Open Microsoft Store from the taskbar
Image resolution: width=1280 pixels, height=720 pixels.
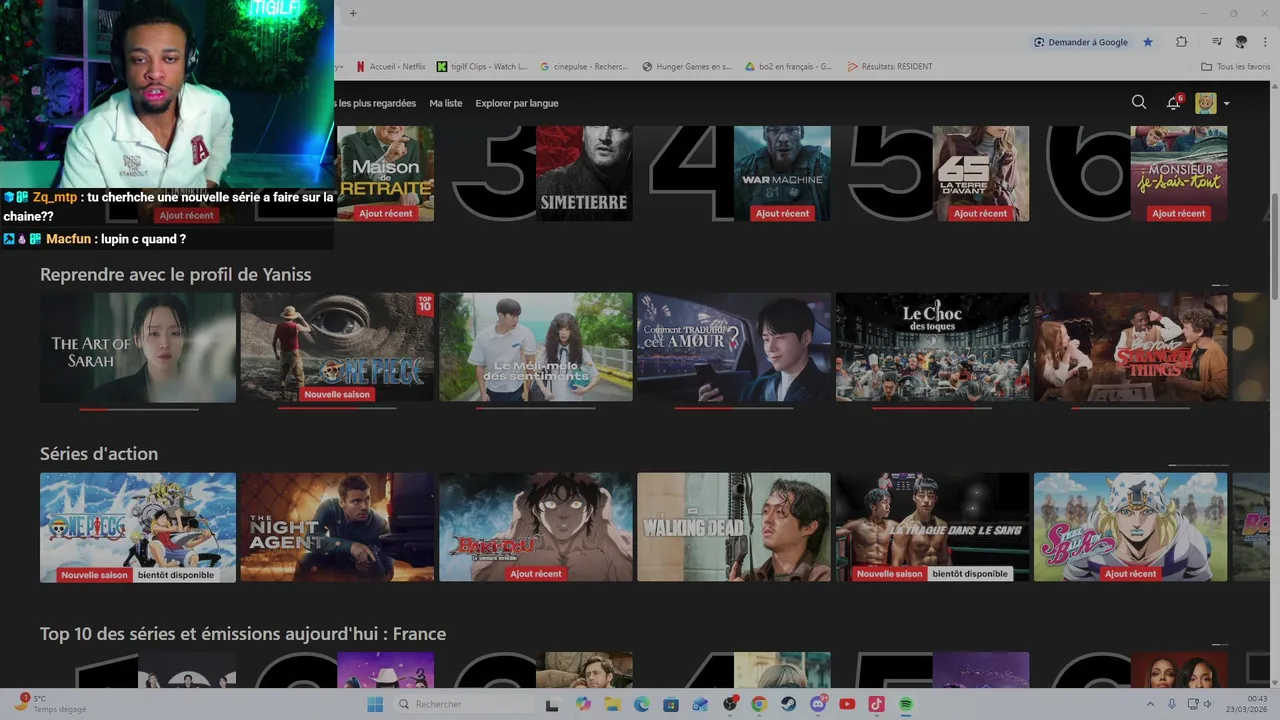point(671,704)
